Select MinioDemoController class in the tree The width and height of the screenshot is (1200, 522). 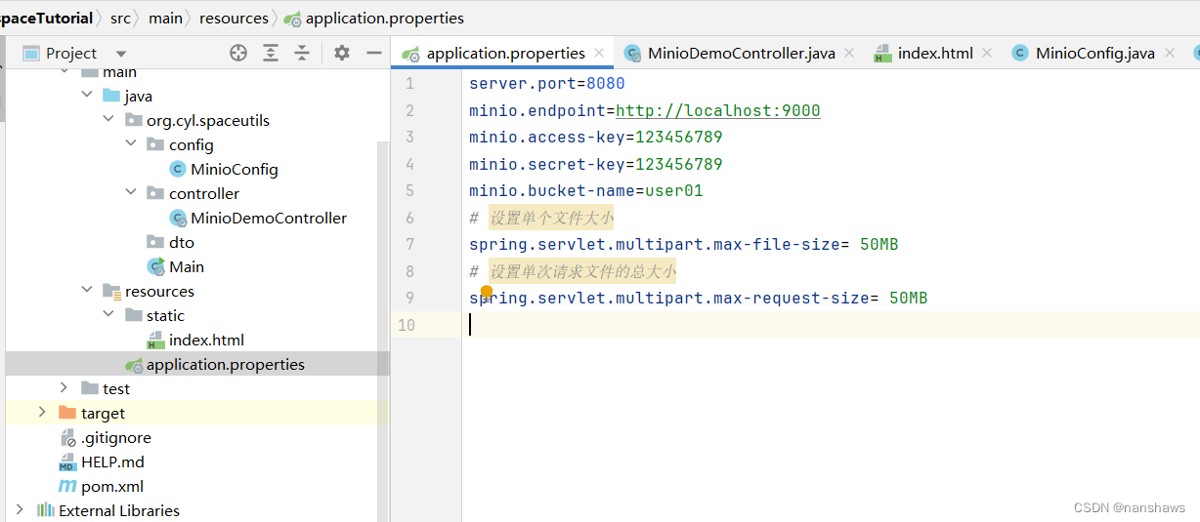[x=268, y=218]
